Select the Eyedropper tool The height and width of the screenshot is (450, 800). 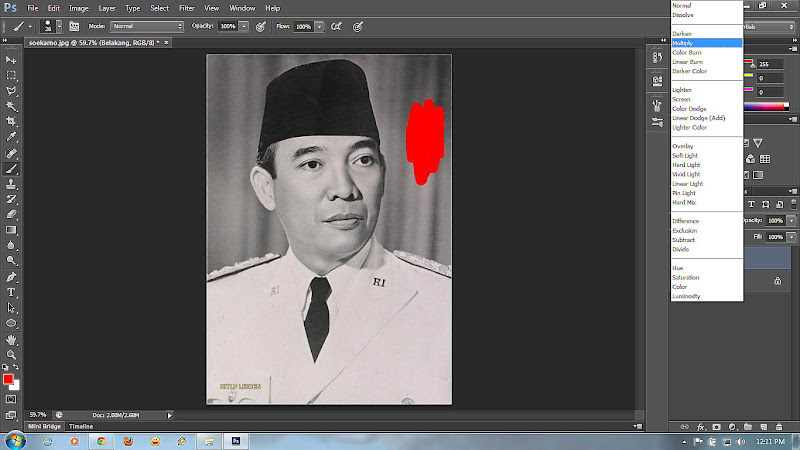(11, 137)
